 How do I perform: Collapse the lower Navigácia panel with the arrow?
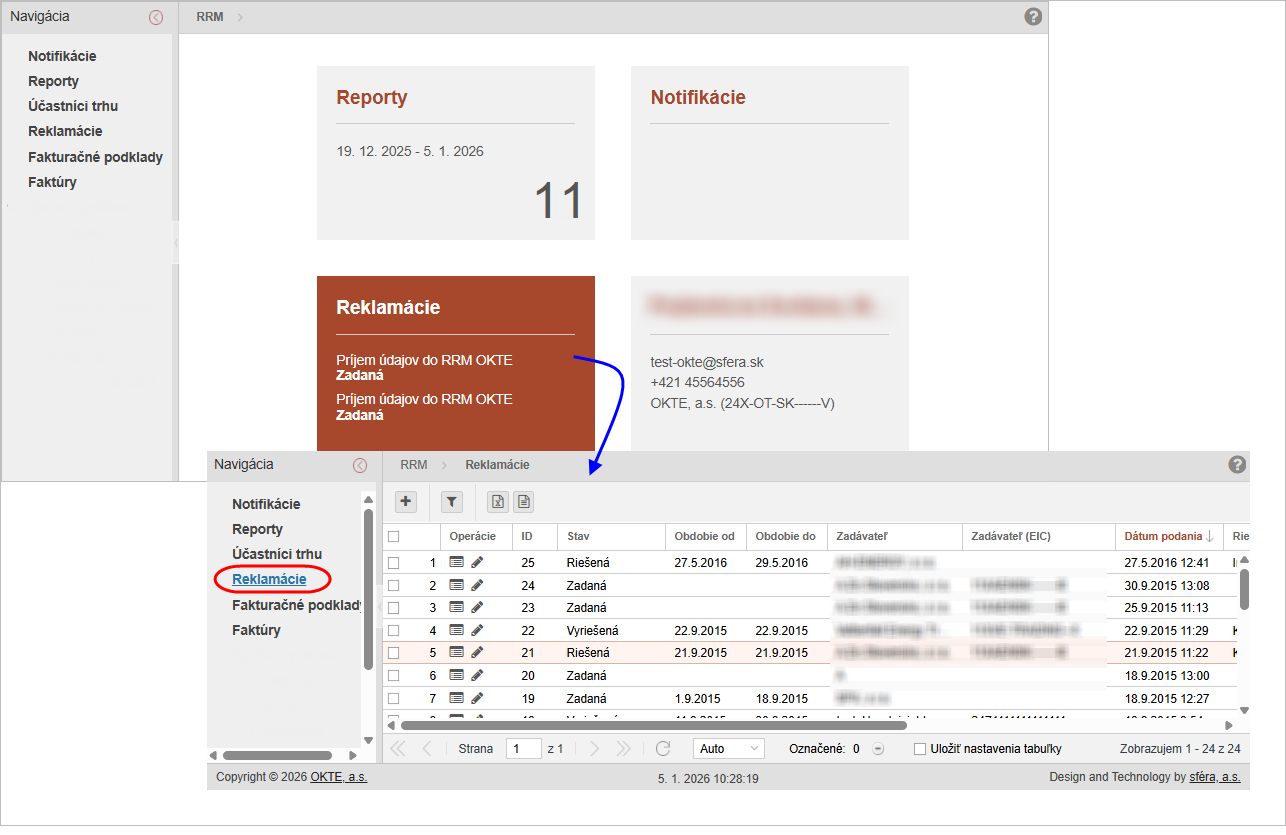click(x=360, y=465)
